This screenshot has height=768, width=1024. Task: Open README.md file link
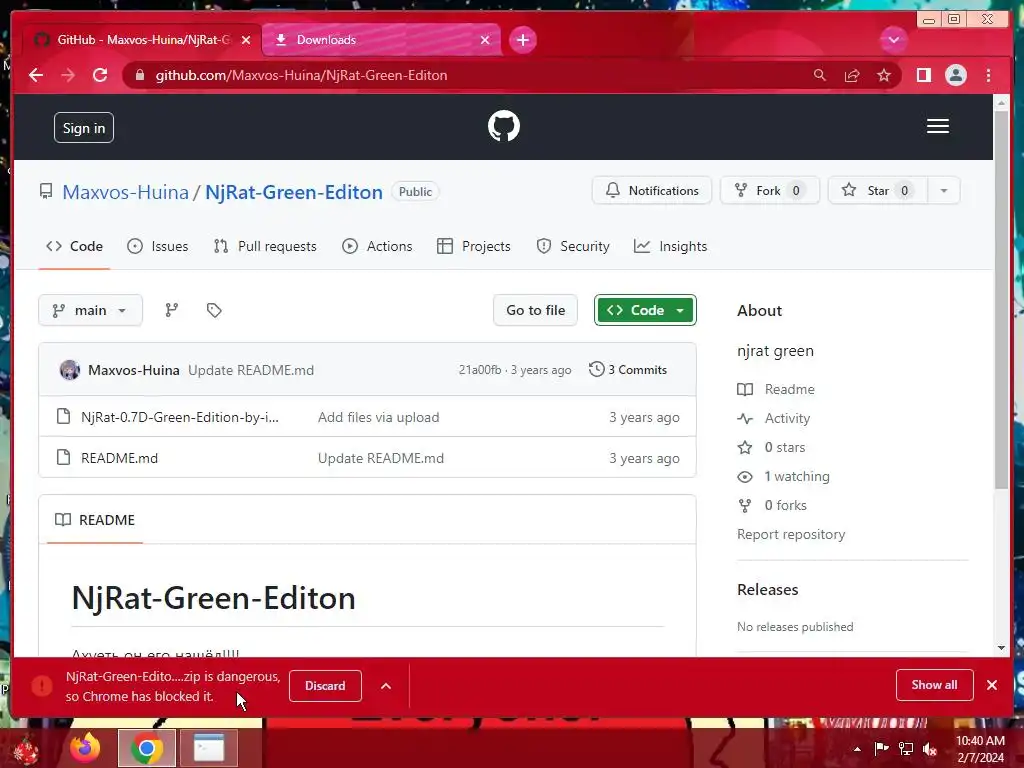click(120, 458)
